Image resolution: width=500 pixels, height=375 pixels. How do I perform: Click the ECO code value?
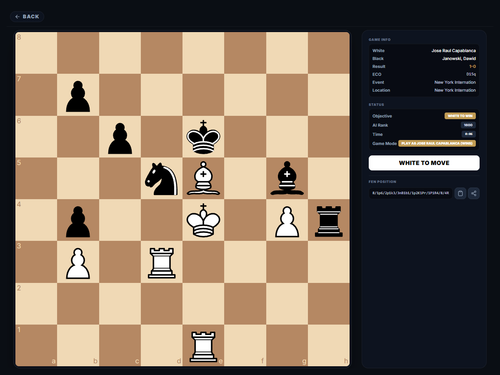471,74
